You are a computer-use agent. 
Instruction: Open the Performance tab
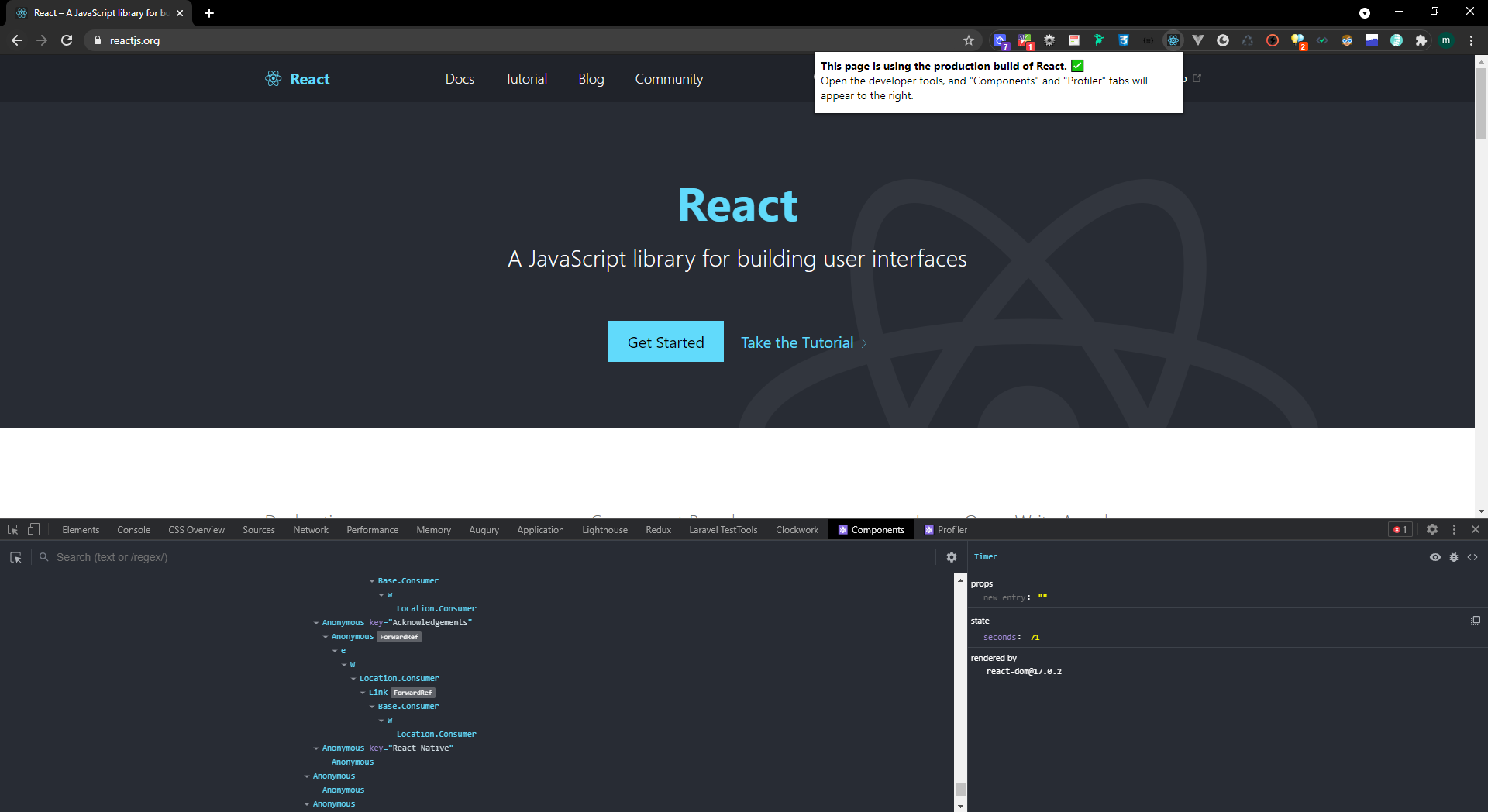pos(372,530)
